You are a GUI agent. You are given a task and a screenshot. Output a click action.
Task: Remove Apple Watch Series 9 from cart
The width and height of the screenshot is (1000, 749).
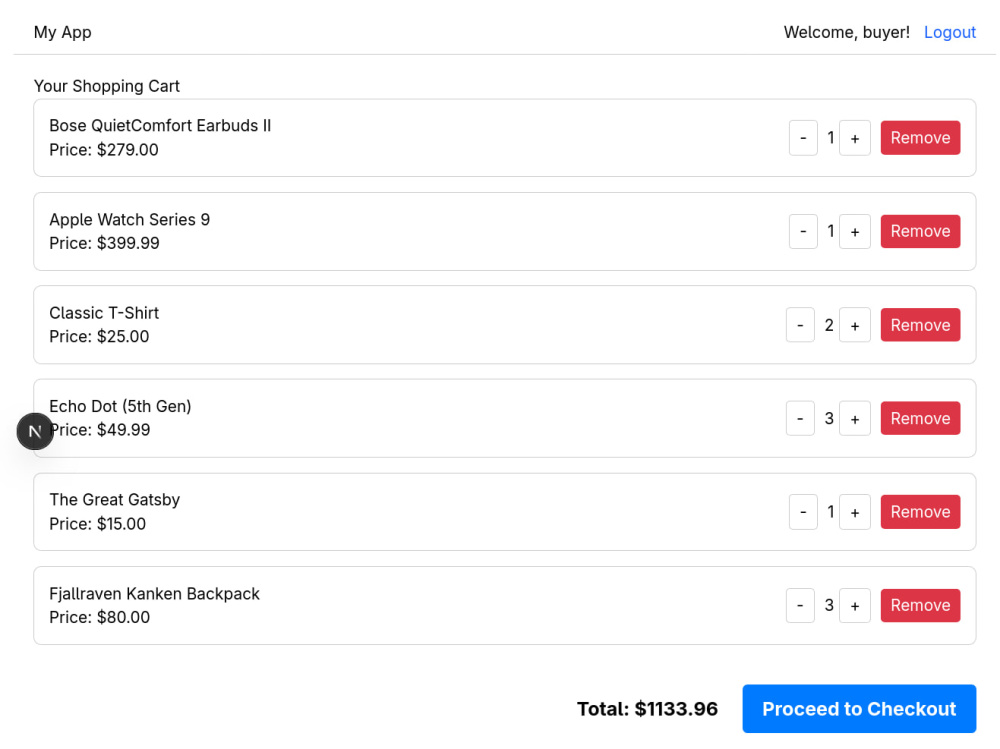point(920,232)
